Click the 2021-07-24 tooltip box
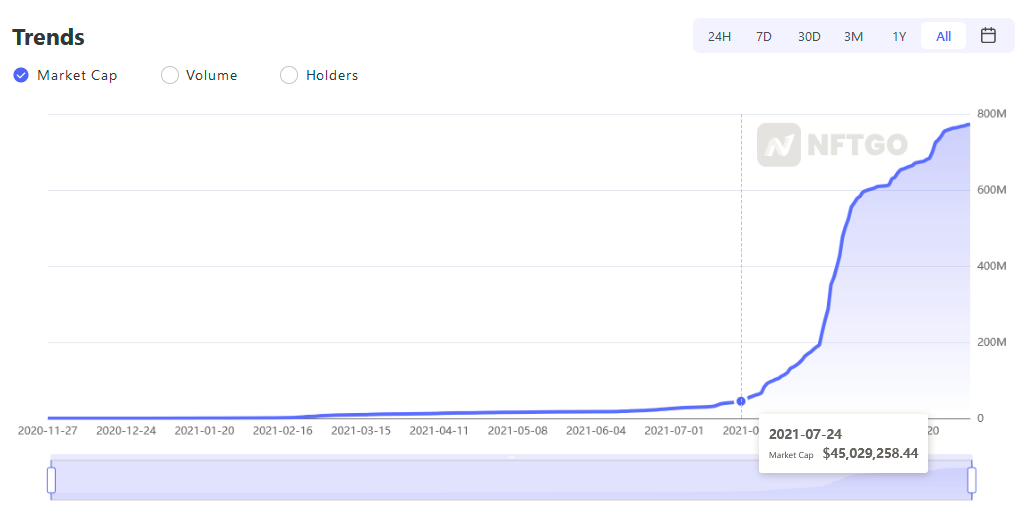This screenshot has height=508, width=1025. (x=843, y=443)
